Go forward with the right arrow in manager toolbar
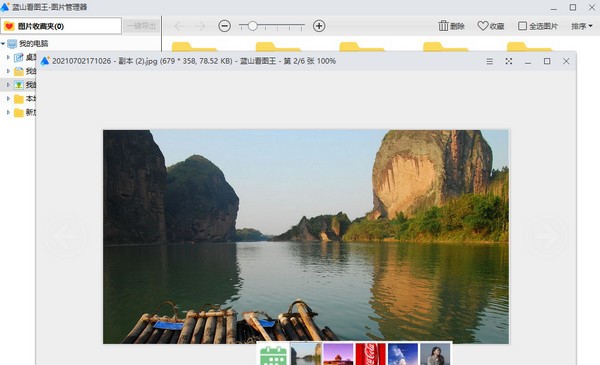 tap(199, 26)
